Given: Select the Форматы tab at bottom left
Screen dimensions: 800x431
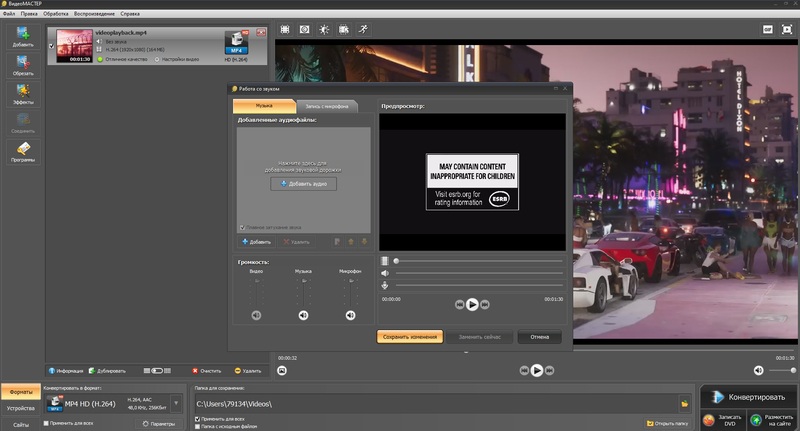Looking at the screenshot, I should (21, 392).
